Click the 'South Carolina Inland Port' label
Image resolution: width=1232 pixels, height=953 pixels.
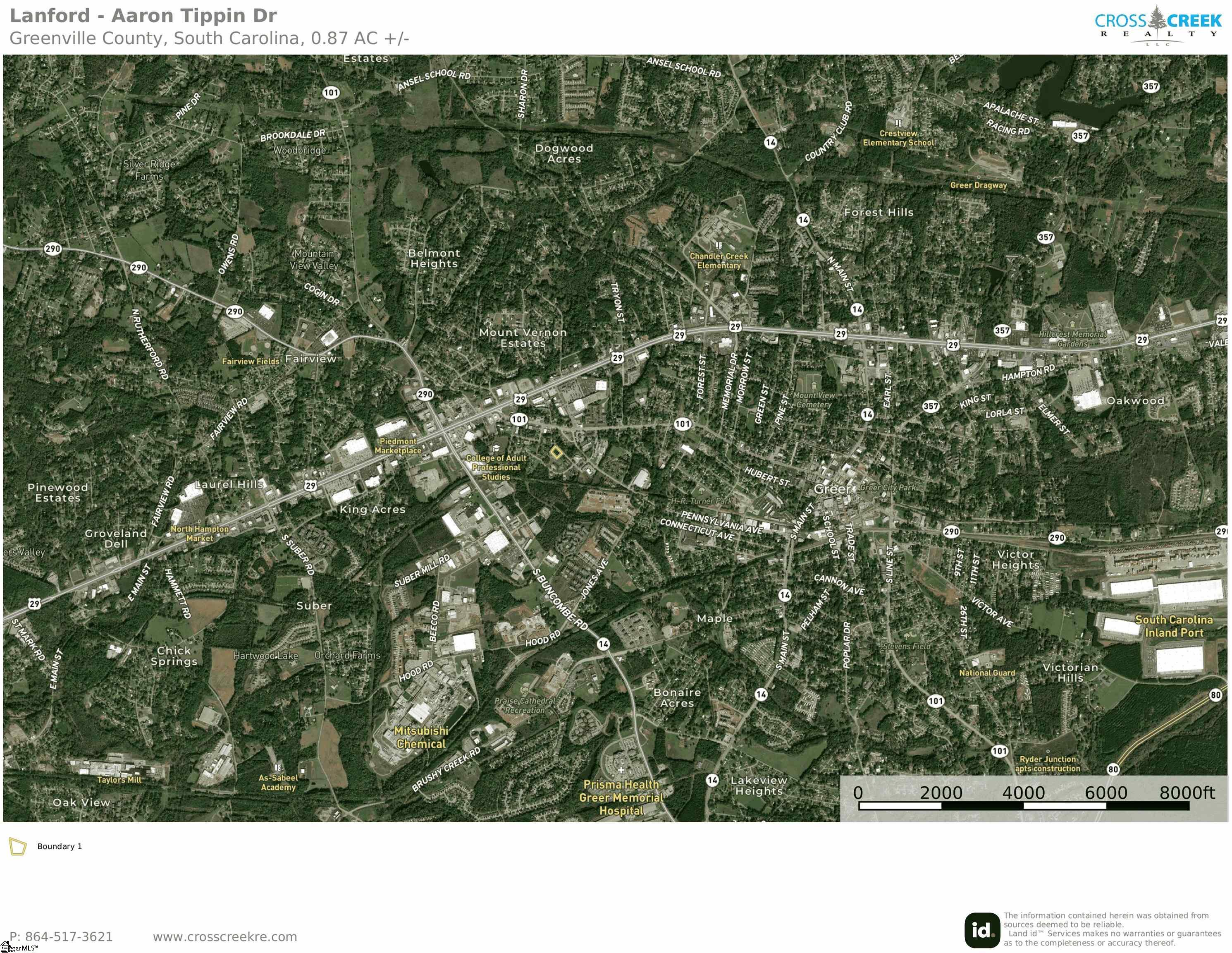[1173, 626]
